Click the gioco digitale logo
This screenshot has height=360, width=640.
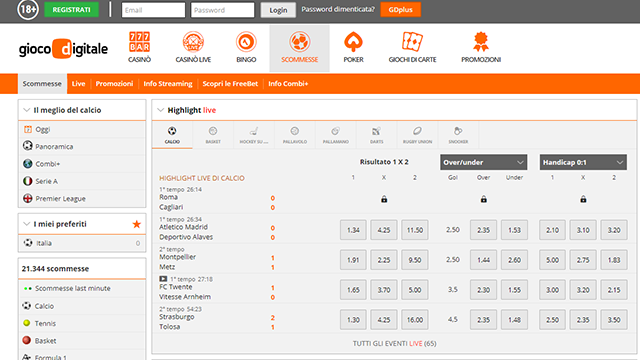63,49
